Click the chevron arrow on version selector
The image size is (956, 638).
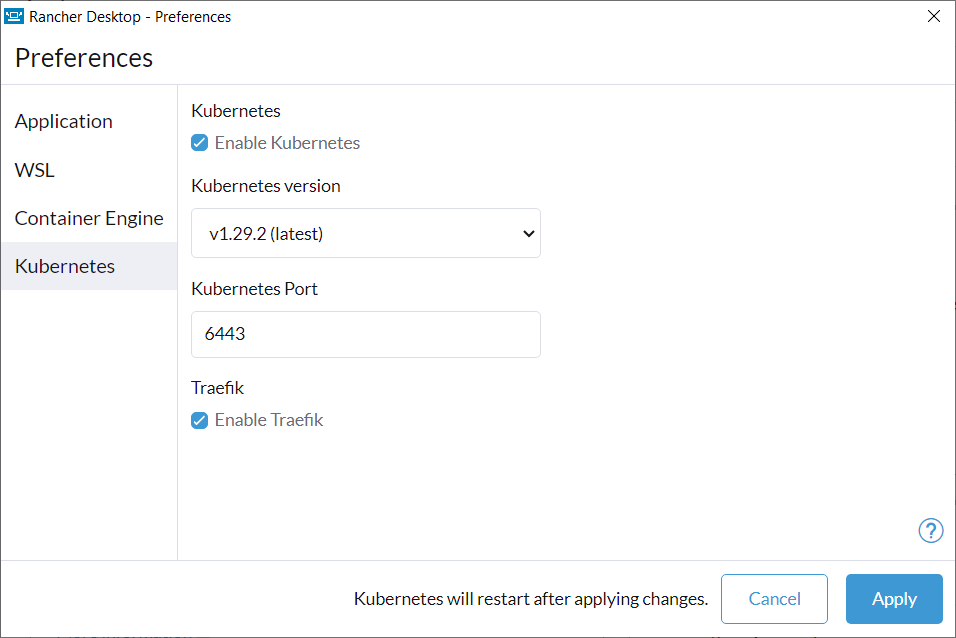(529, 234)
